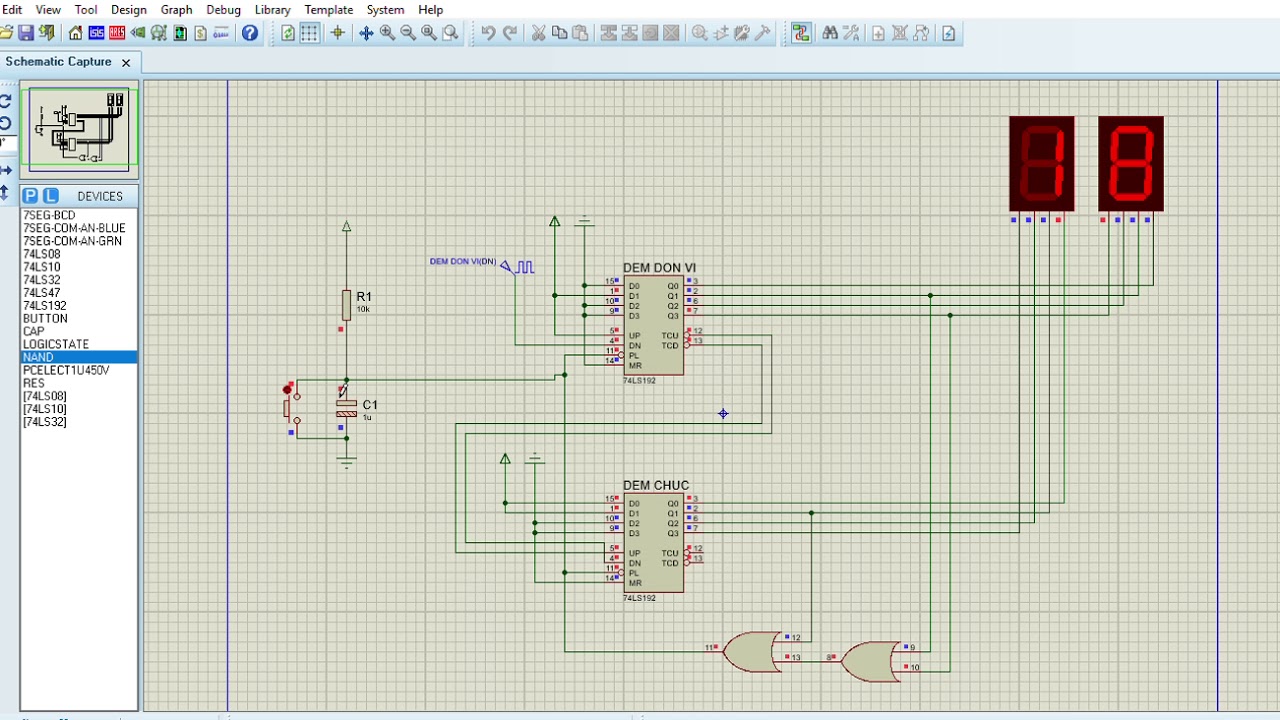
Task: Click the blue Help question mark icon
Action: click(250, 33)
